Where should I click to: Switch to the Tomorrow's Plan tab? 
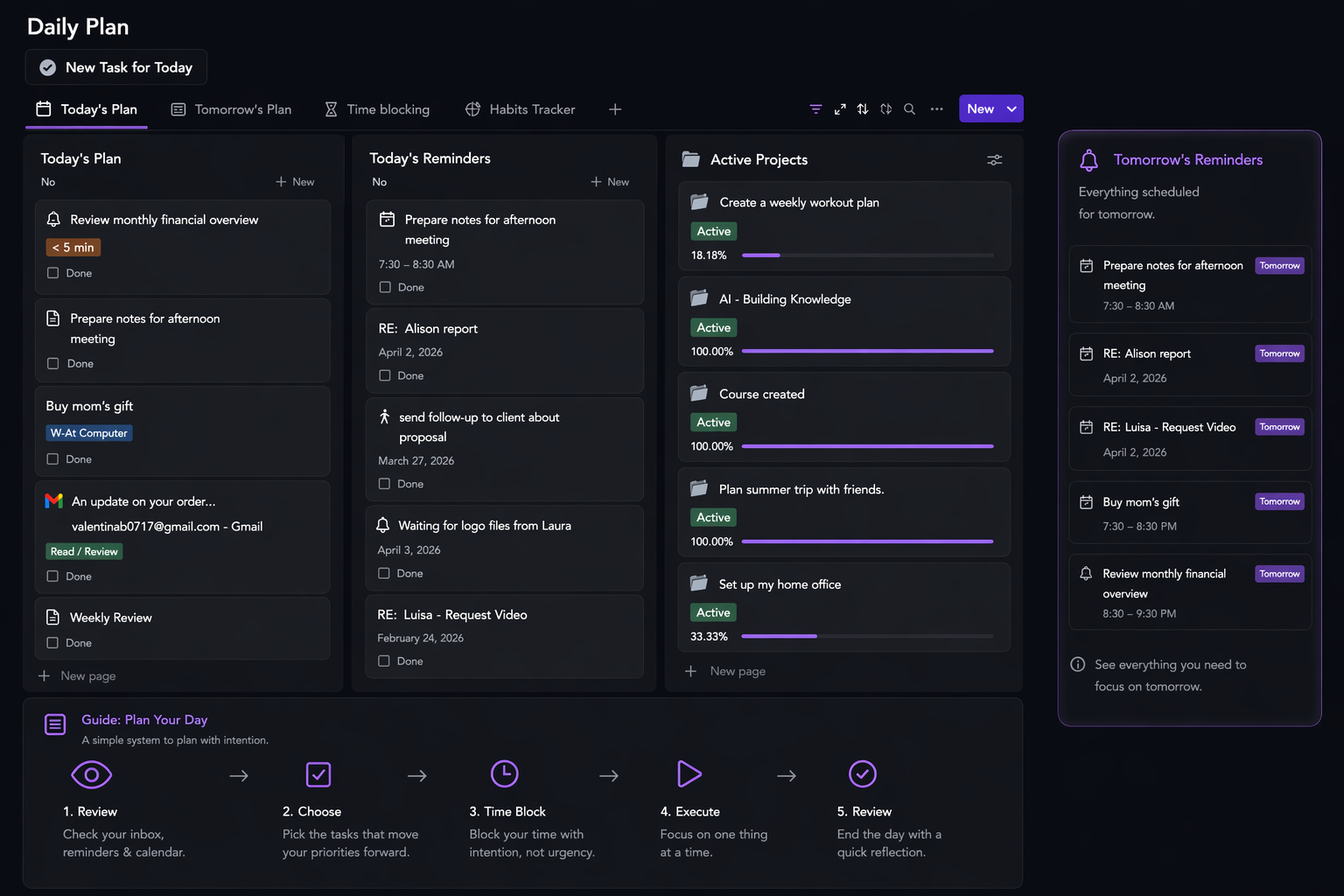(230, 108)
